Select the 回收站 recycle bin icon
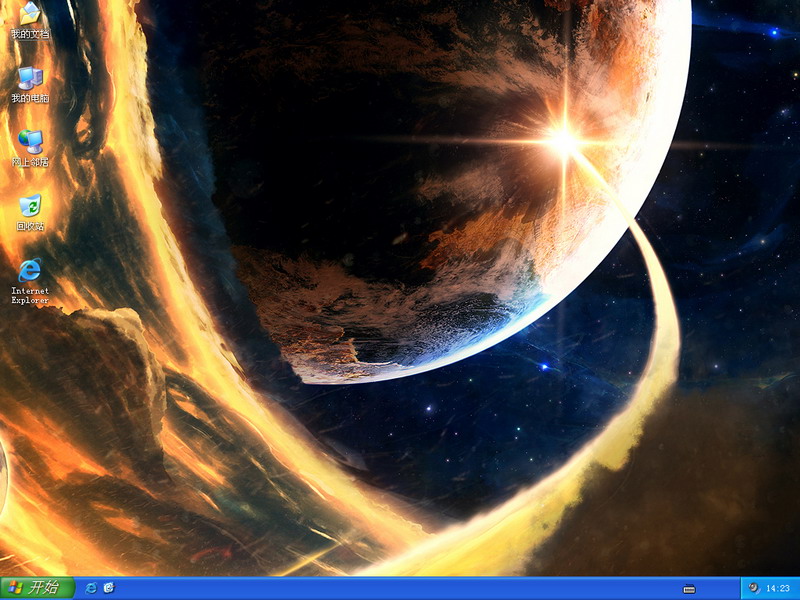 pyautogui.click(x=30, y=205)
